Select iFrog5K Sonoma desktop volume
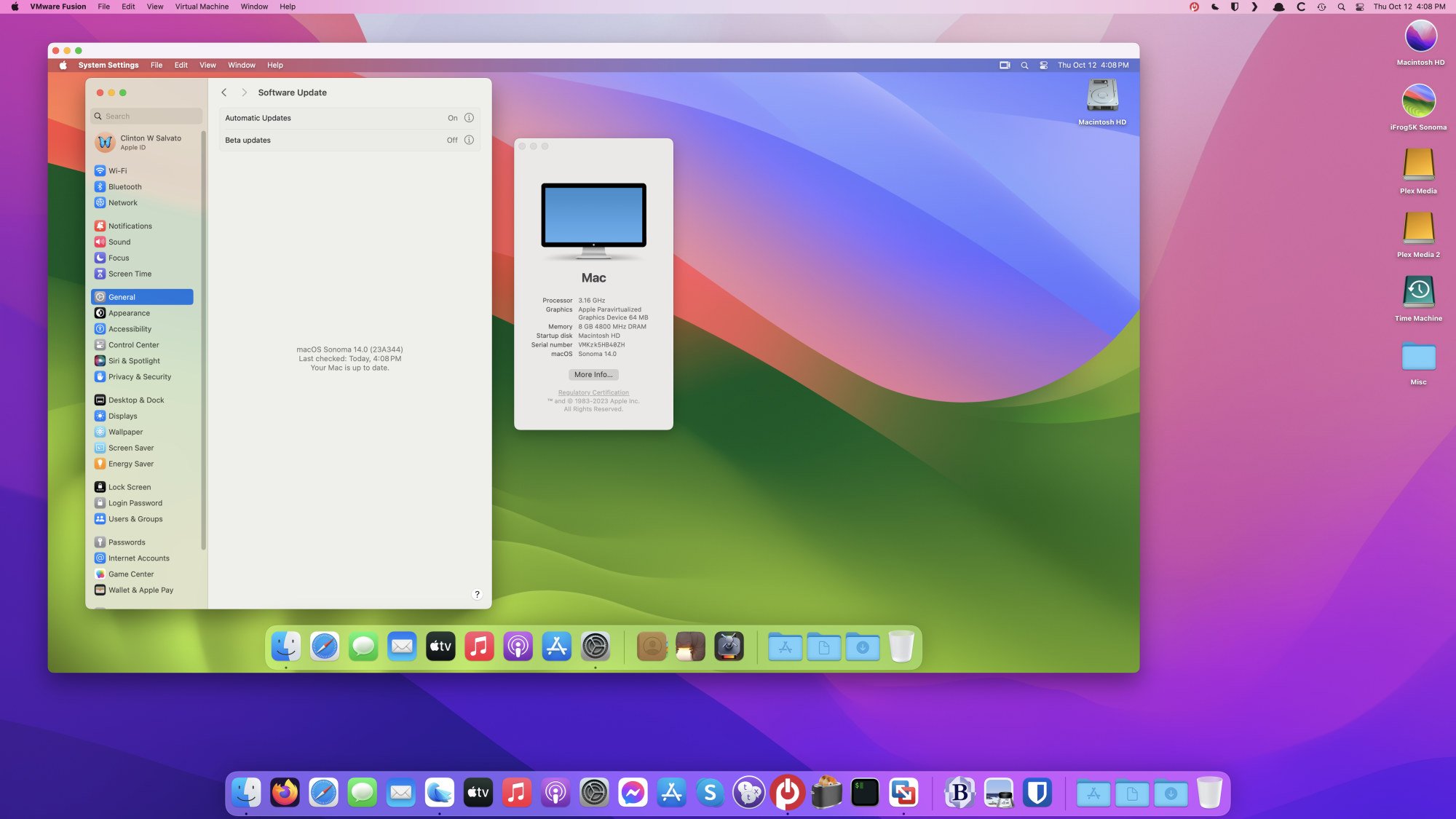The image size is (1456, 819). tap(1419, 107)
